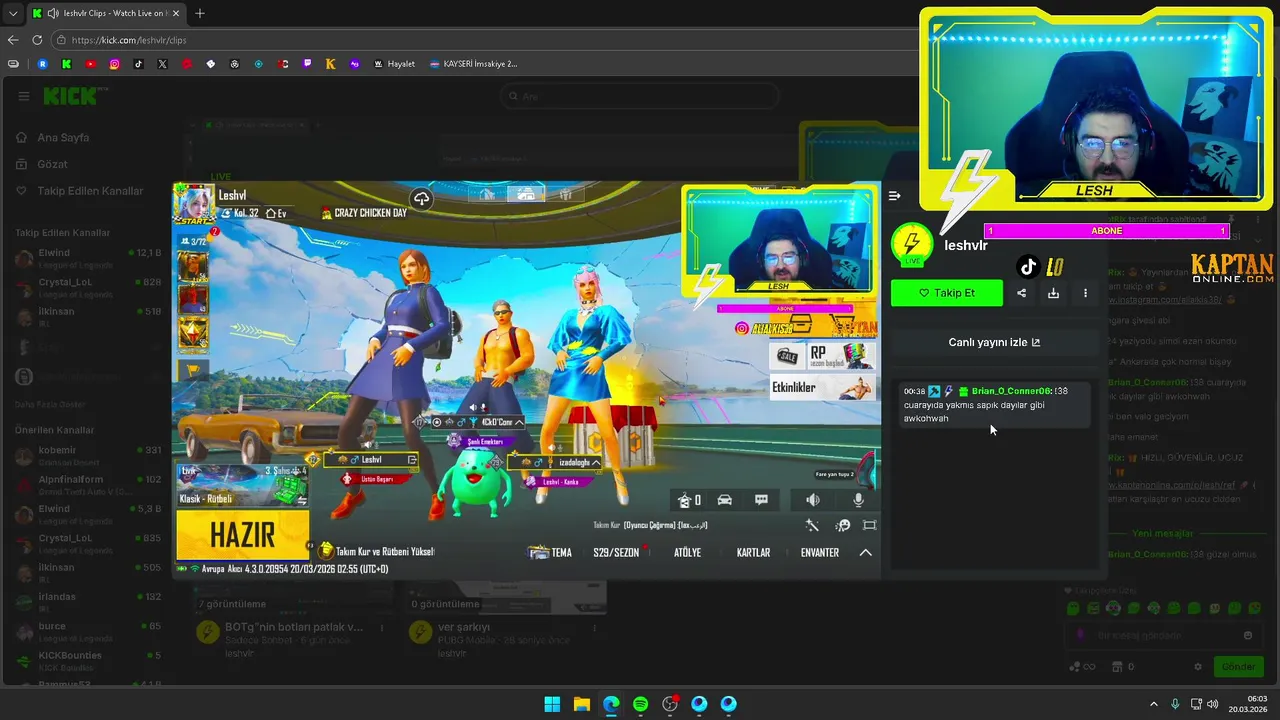Screen dimensions: 1280x720
Task: Reload page with browser refresh icon
Action: (x=37, y=40)
